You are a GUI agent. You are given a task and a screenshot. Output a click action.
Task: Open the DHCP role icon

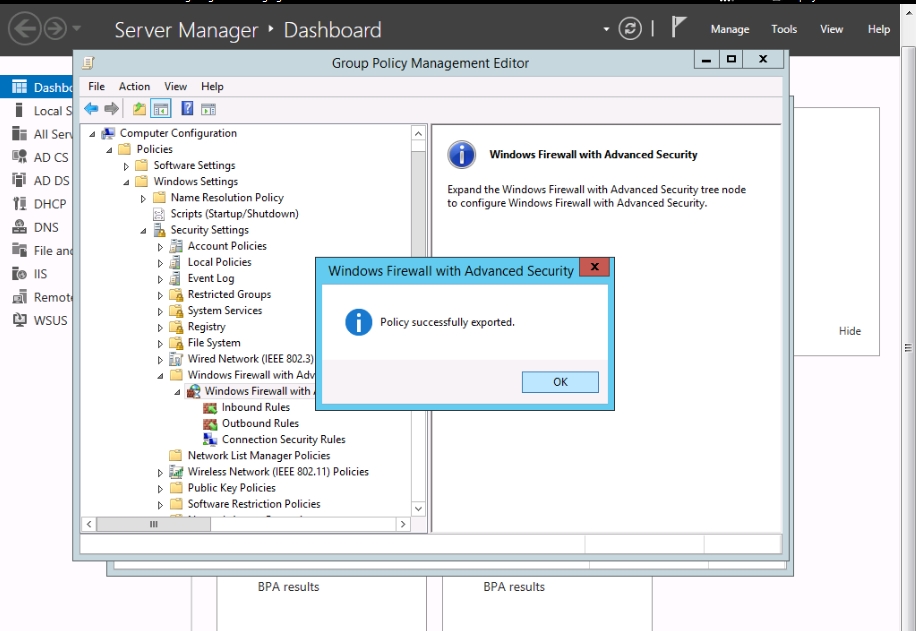tap(19, 204)
